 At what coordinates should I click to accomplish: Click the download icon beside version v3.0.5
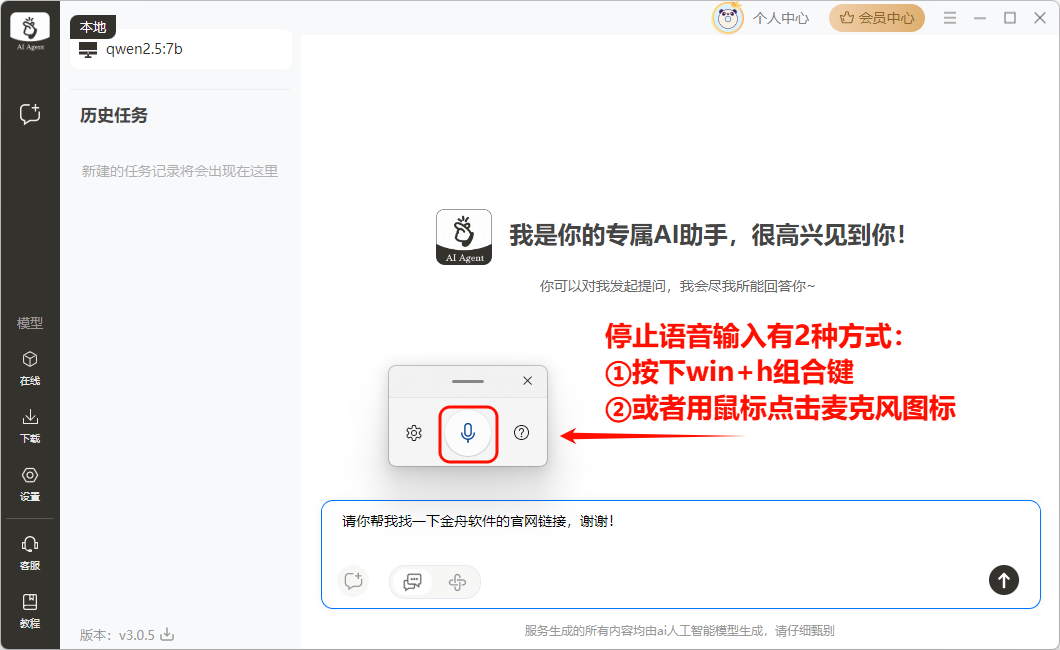pyautogui.click(x=168, y=634)
